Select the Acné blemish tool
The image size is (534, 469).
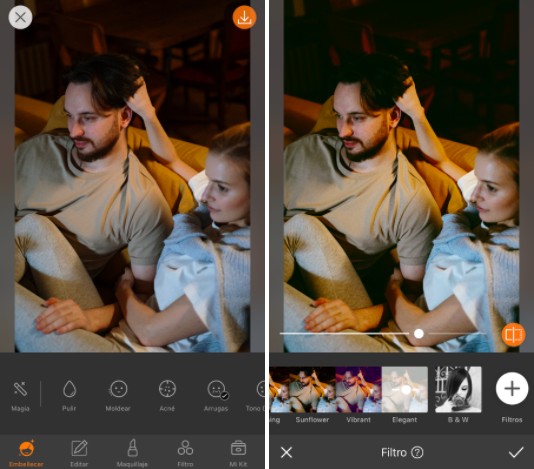(167, 396)
